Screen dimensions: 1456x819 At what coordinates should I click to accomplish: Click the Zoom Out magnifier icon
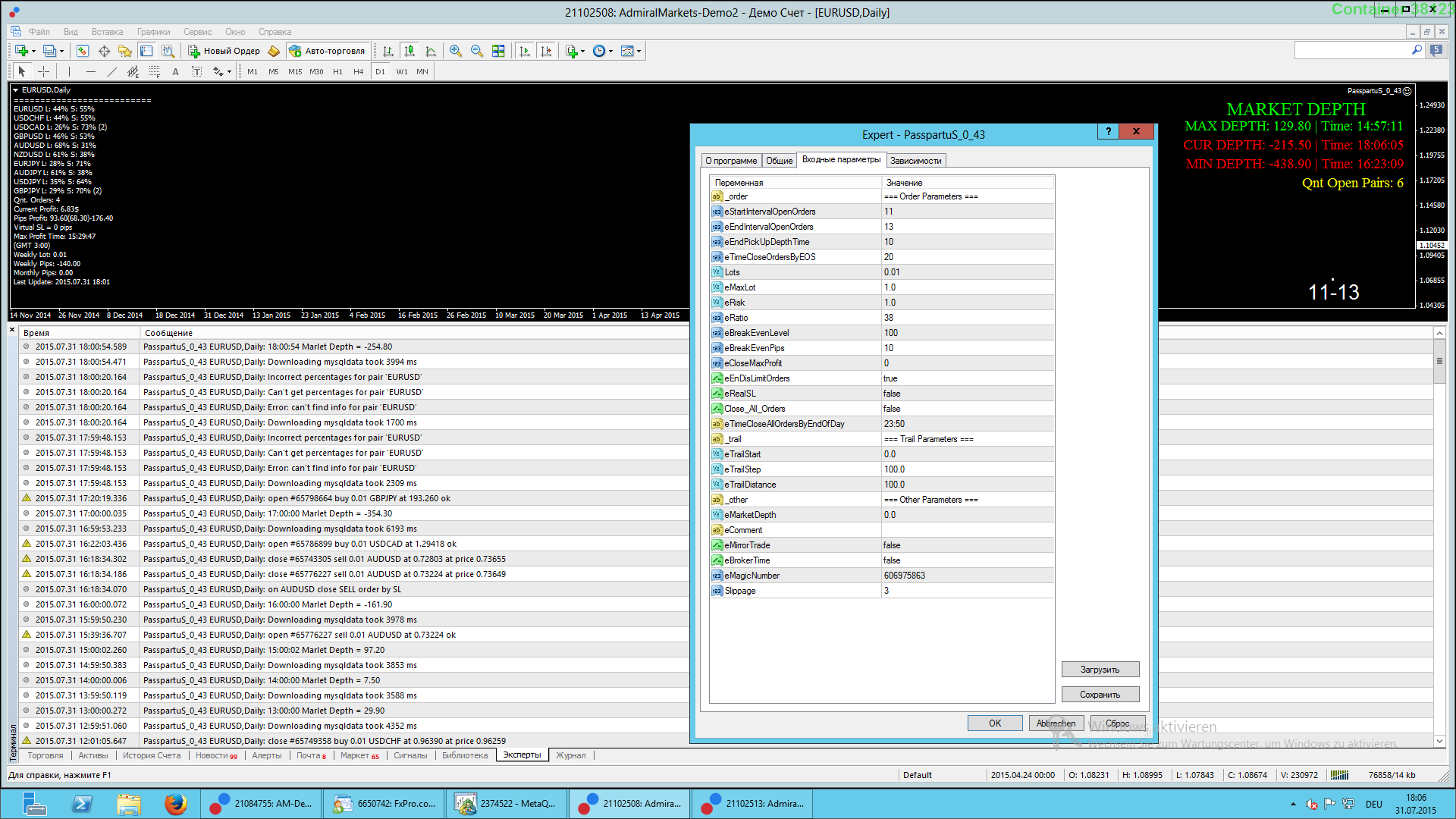[x=476, y=51]
